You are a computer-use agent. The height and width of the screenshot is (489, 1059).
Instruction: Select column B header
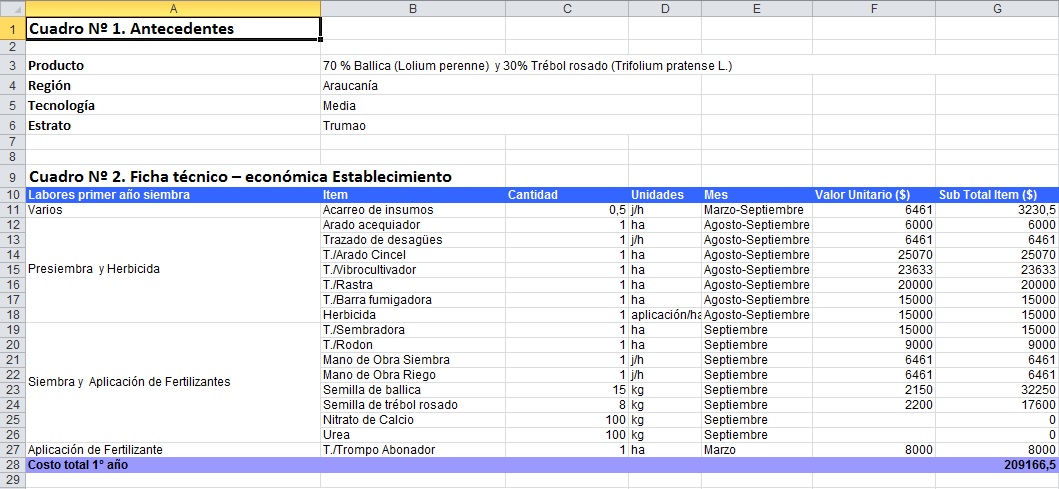[x=412, y=8]
